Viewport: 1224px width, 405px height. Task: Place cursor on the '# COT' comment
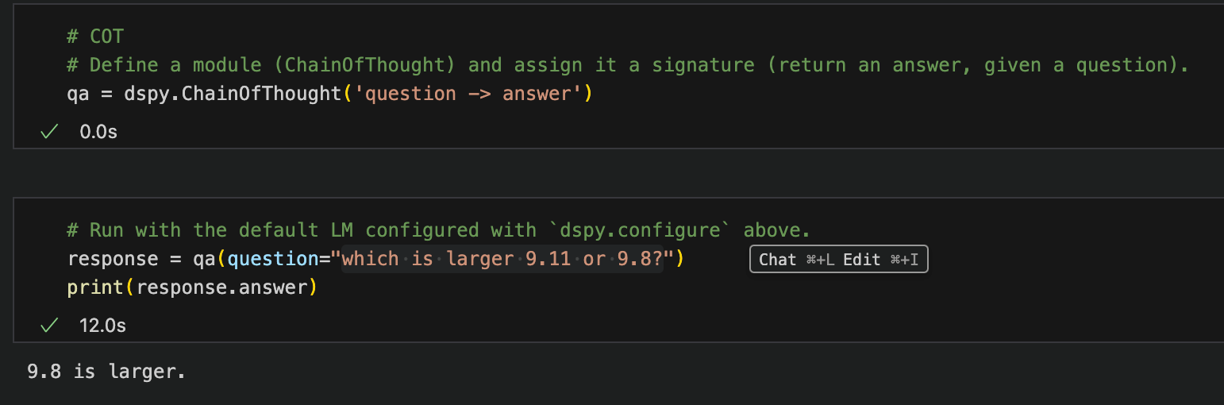[x=95, y=37]
